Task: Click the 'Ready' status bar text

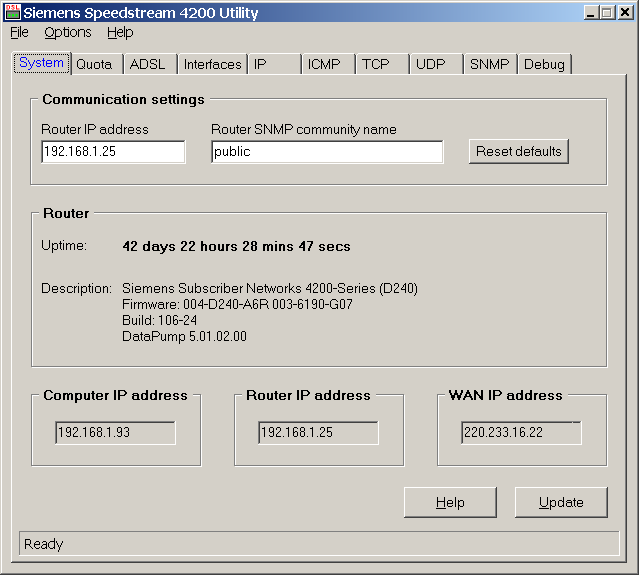Action: 44,544
